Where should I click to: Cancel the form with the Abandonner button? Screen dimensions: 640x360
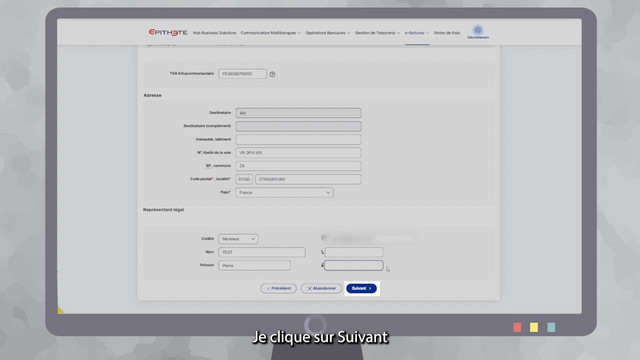point(321,289)
